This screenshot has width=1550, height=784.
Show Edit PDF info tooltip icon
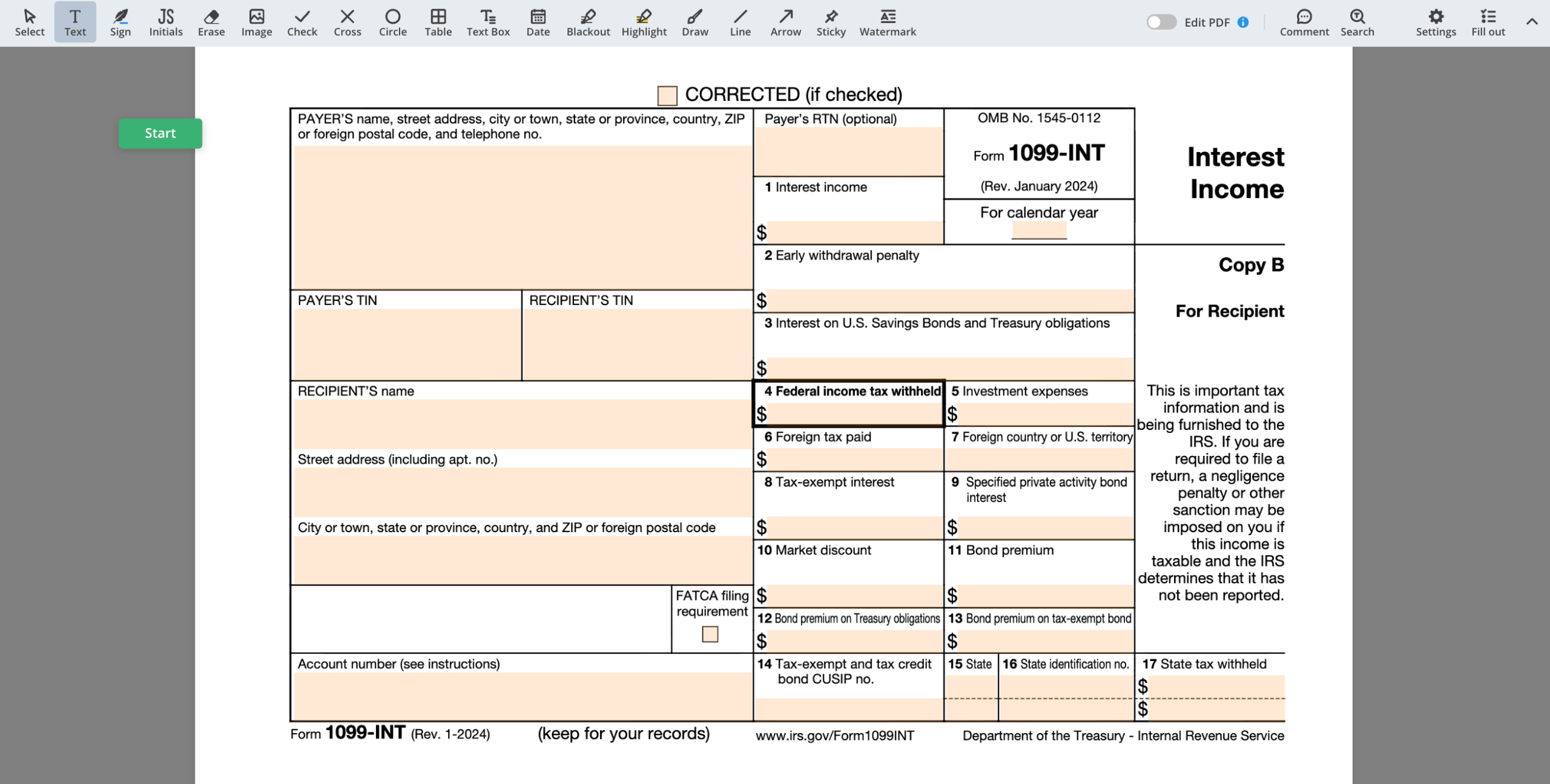1243,22
